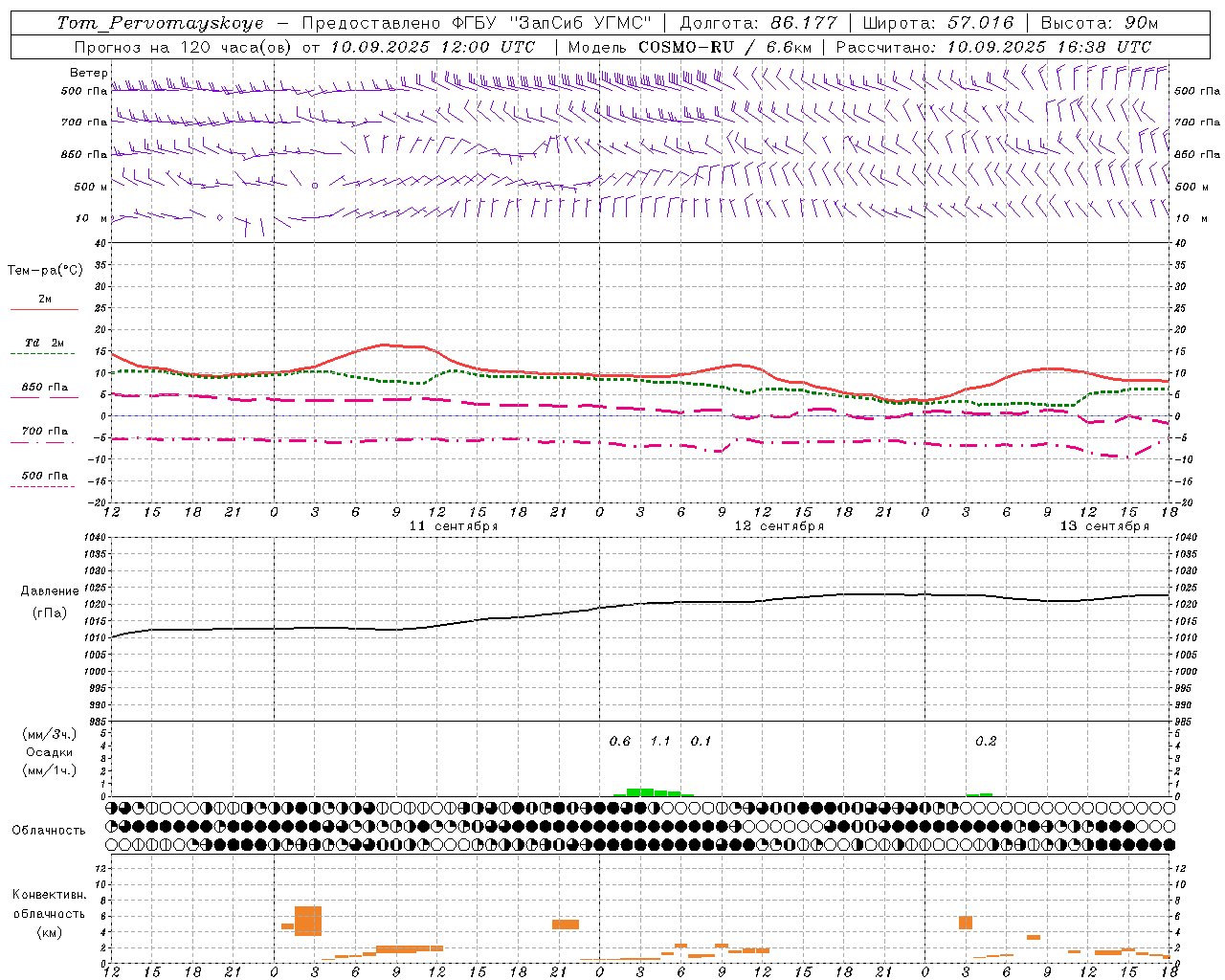The width and height of the screenshot is (1225, 980).
Task: Click the 0.2 precipitation amount
Action: [x=986, y=742]
